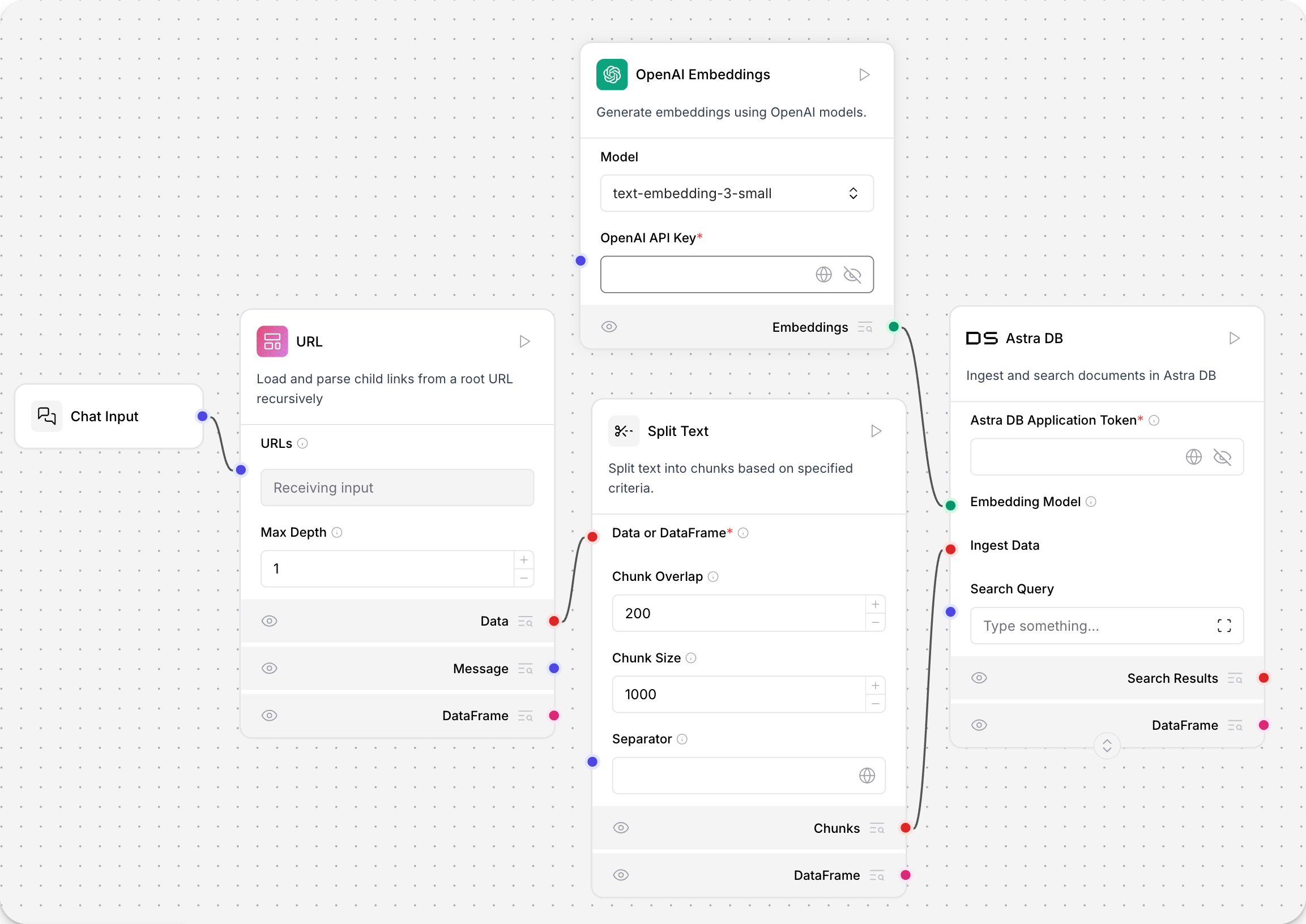Expand hidden Astra DB fields chevron
The height and width of the screenshot is (924, 1306).
coord(1107,746)
